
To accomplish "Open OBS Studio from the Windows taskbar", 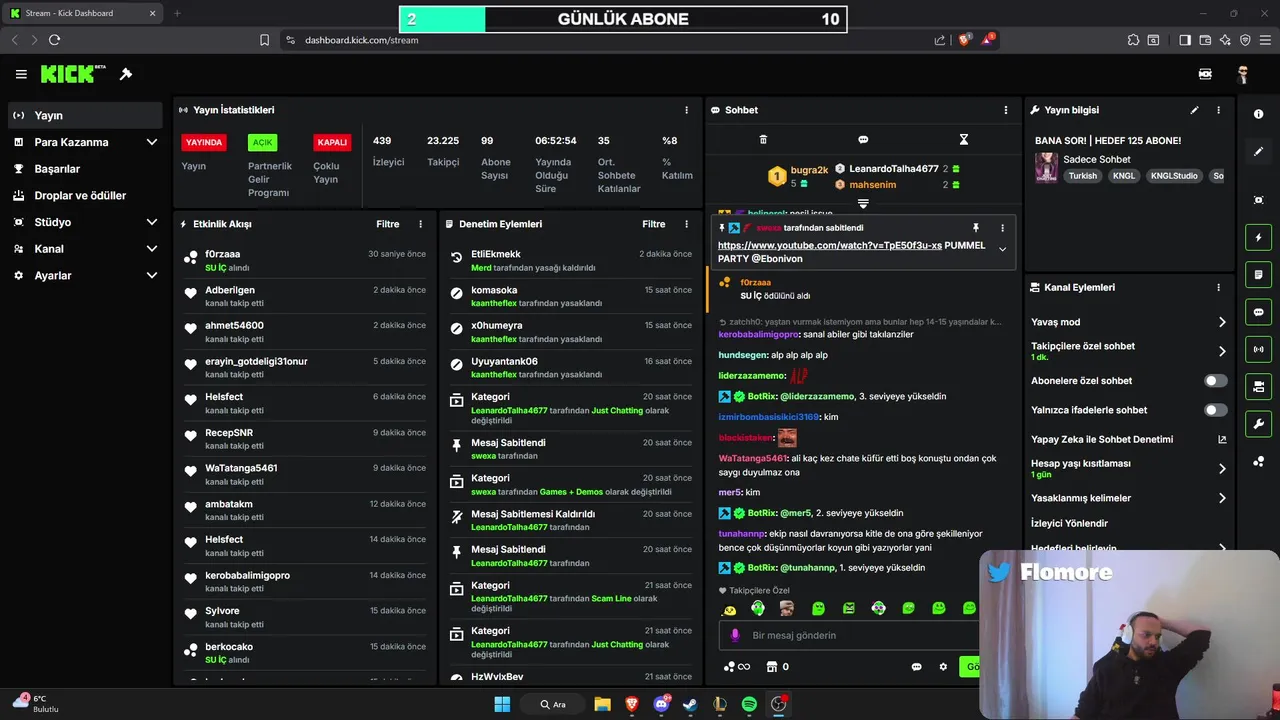I will (778, 704).
